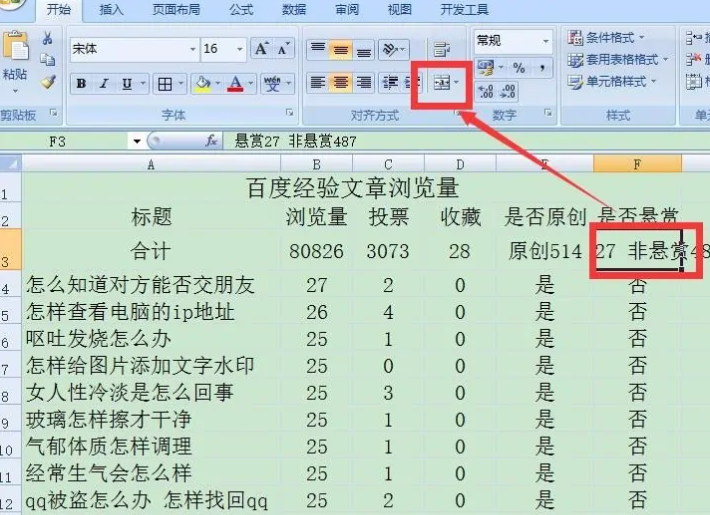This screenshot has height=515, width=710.
Task: Click the Cut scissors icon
Action: [x=47, y=38]
